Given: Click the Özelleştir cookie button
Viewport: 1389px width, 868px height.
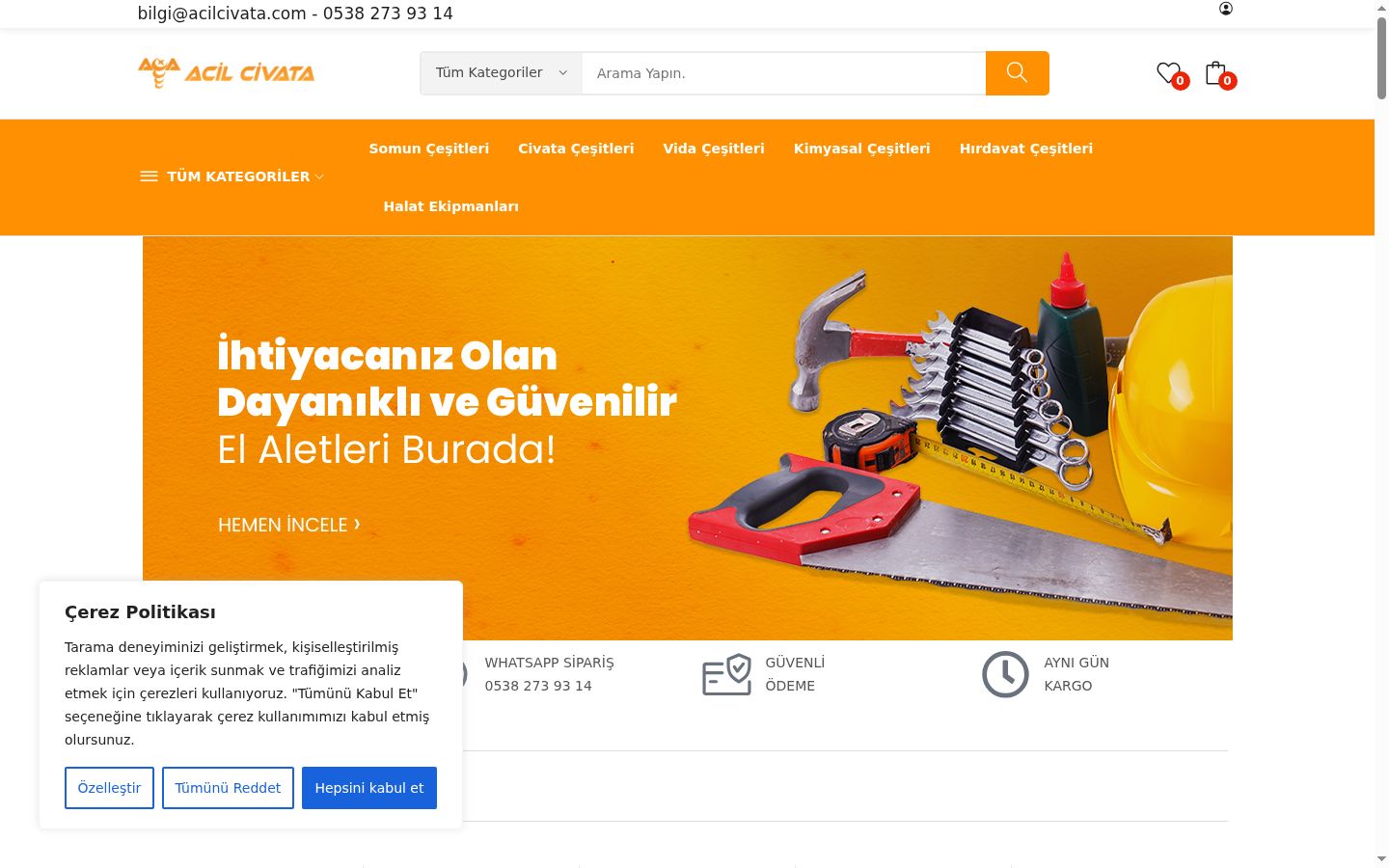Looking at the screenshot, I should tap(109, 788).
